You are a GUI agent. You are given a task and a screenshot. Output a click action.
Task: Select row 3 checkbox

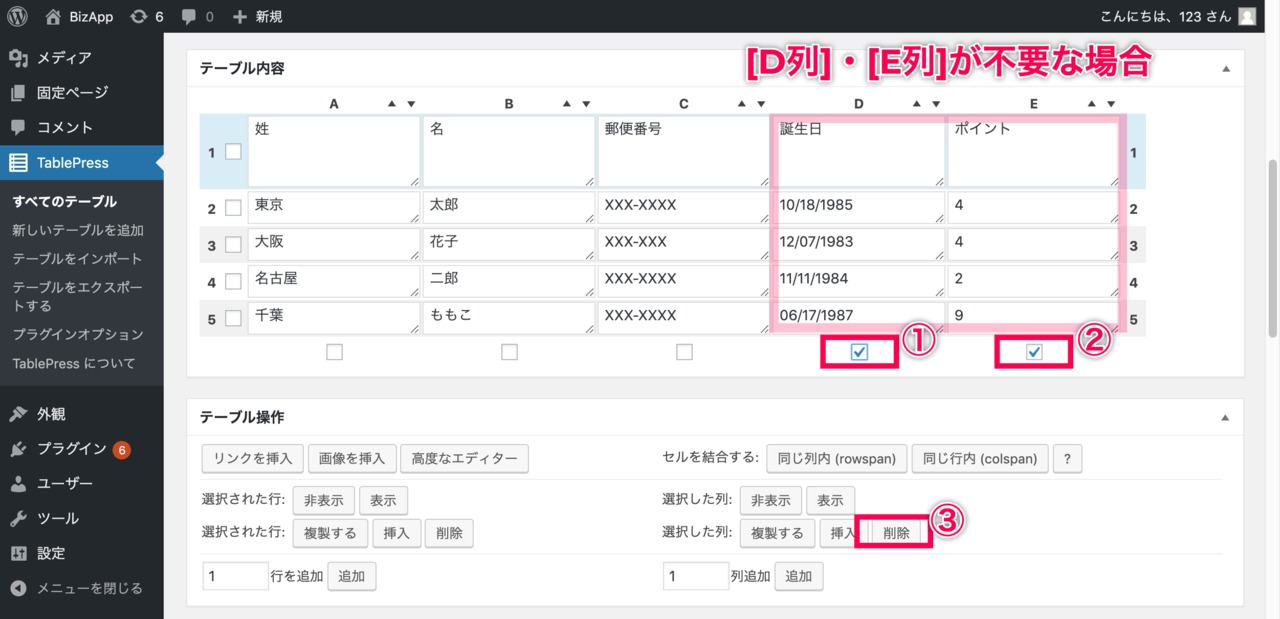pyautogui.click(x=233, y=245)
